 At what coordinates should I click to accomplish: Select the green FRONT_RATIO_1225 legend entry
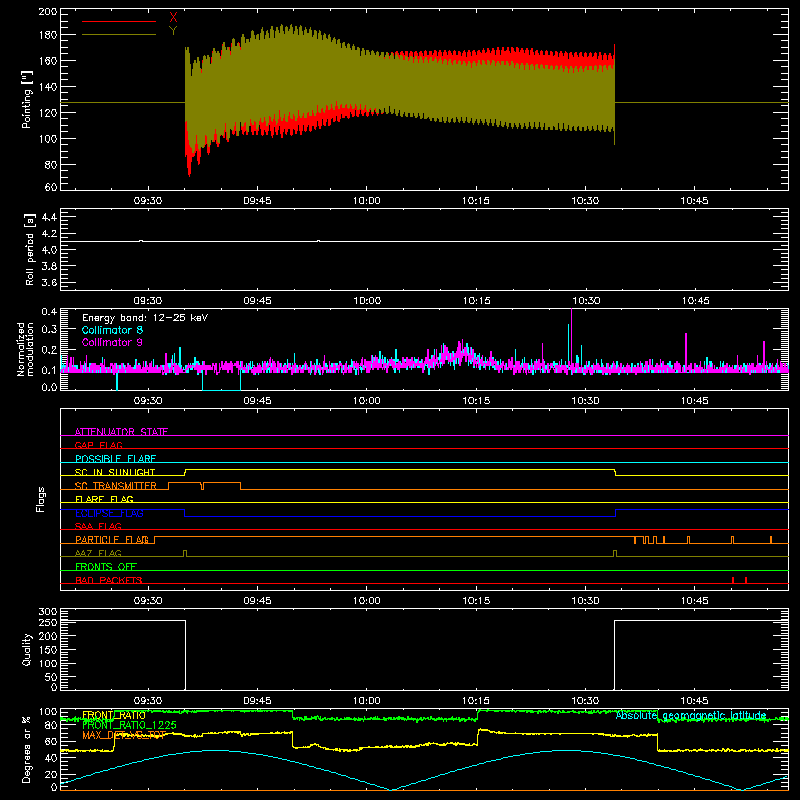130,725
